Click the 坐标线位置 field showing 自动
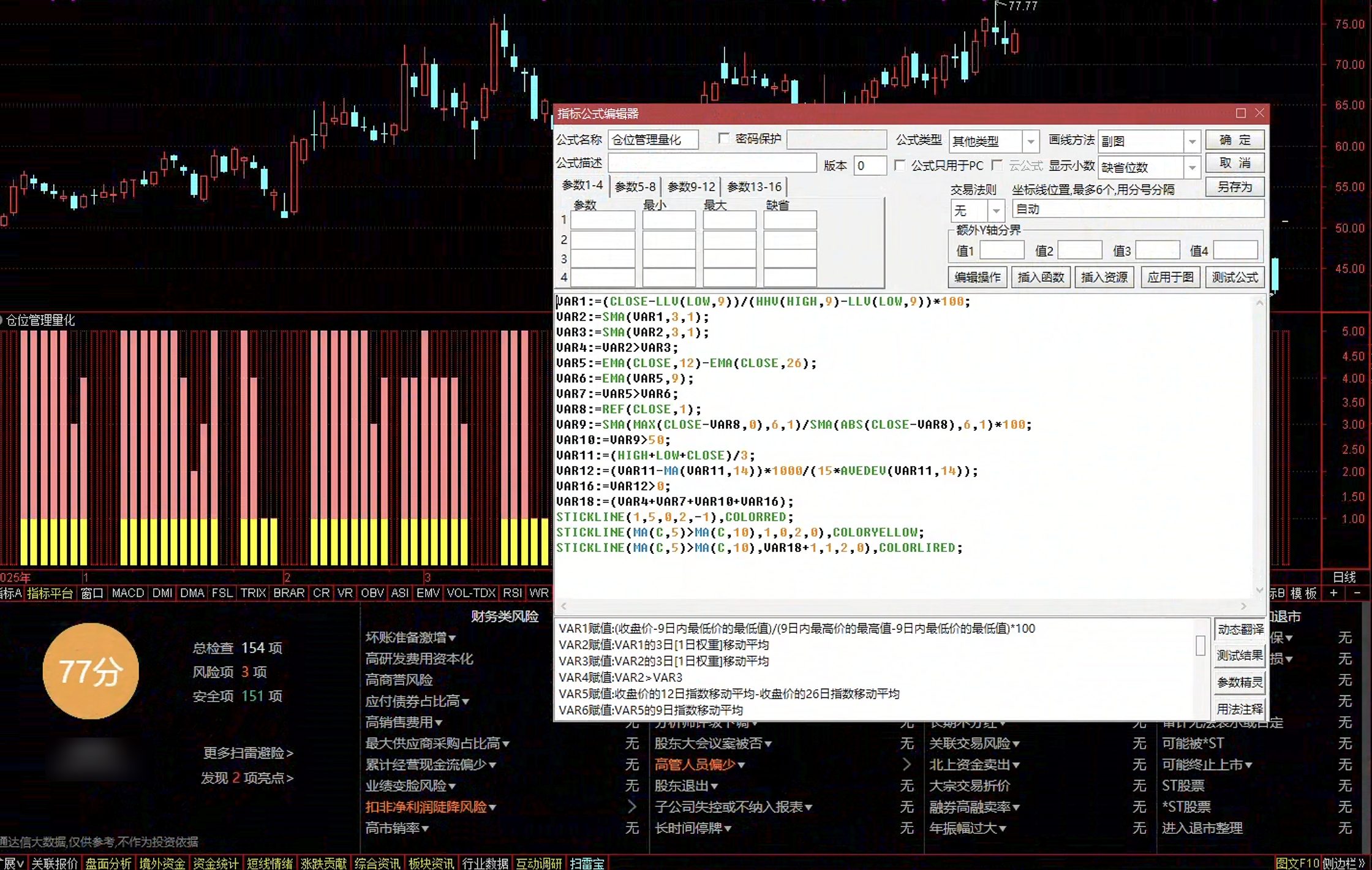 click(x=1138, y=209)
